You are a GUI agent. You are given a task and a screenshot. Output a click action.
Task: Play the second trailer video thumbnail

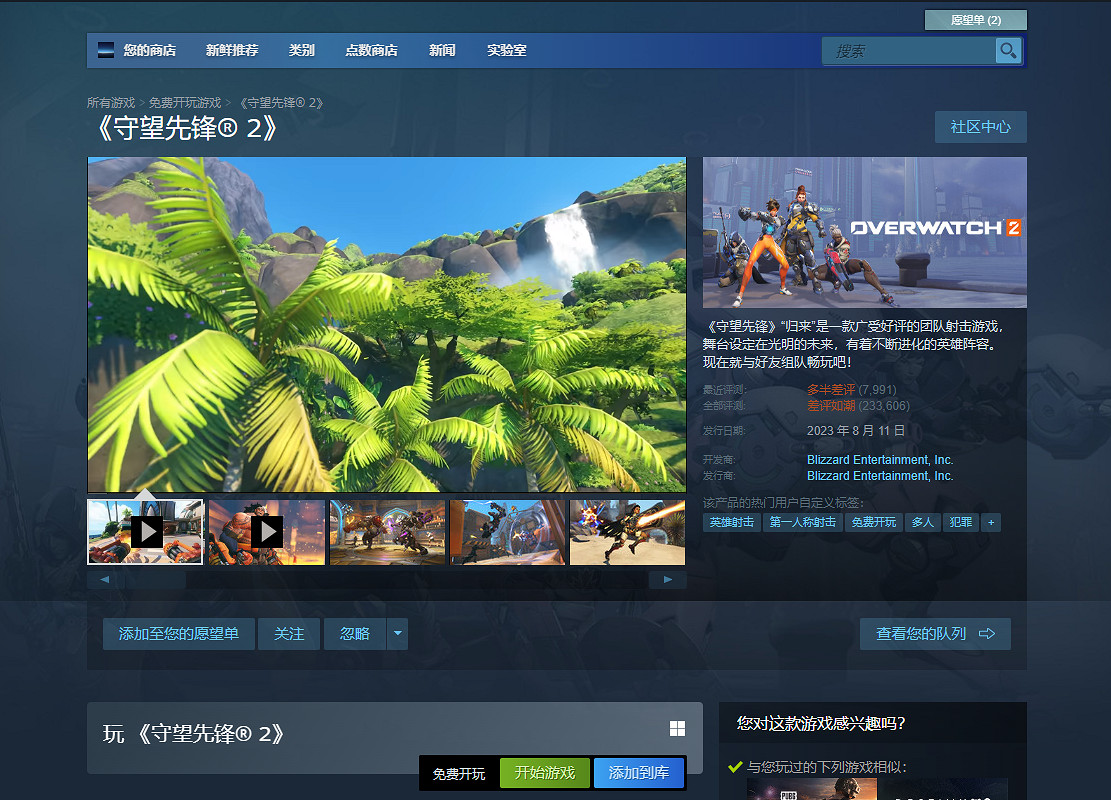tap(265, 531)
